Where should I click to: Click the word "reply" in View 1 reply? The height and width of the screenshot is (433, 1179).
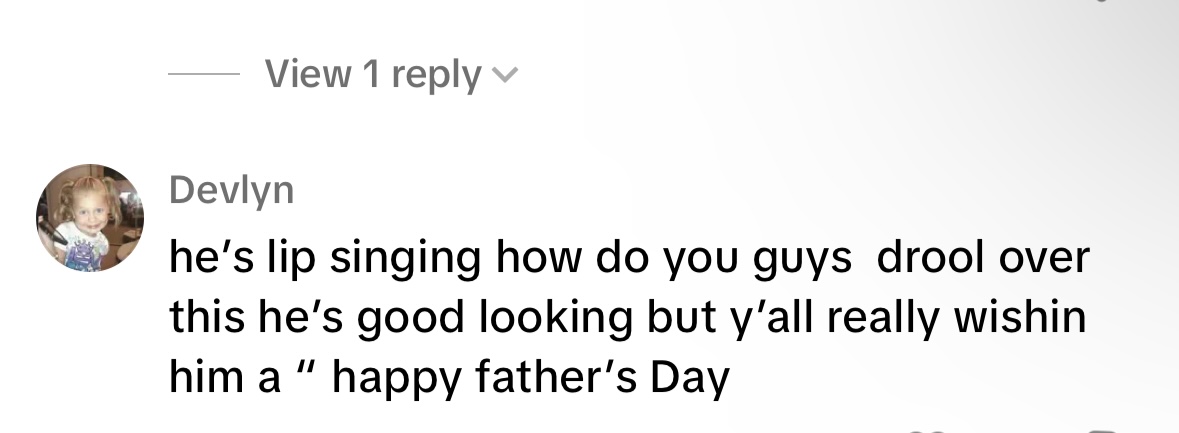point(436,76)
